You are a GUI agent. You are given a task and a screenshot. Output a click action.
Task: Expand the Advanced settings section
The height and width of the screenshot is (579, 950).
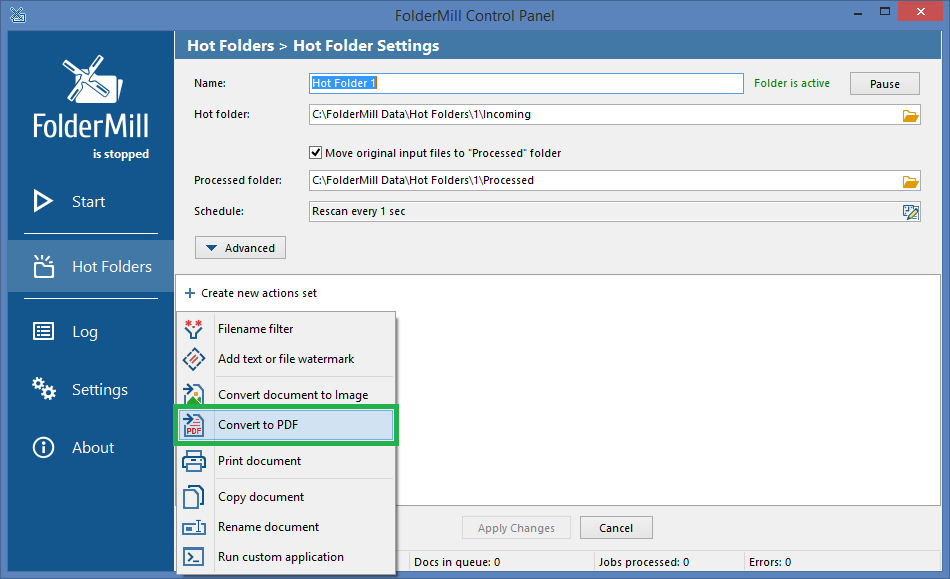point(240,248)
